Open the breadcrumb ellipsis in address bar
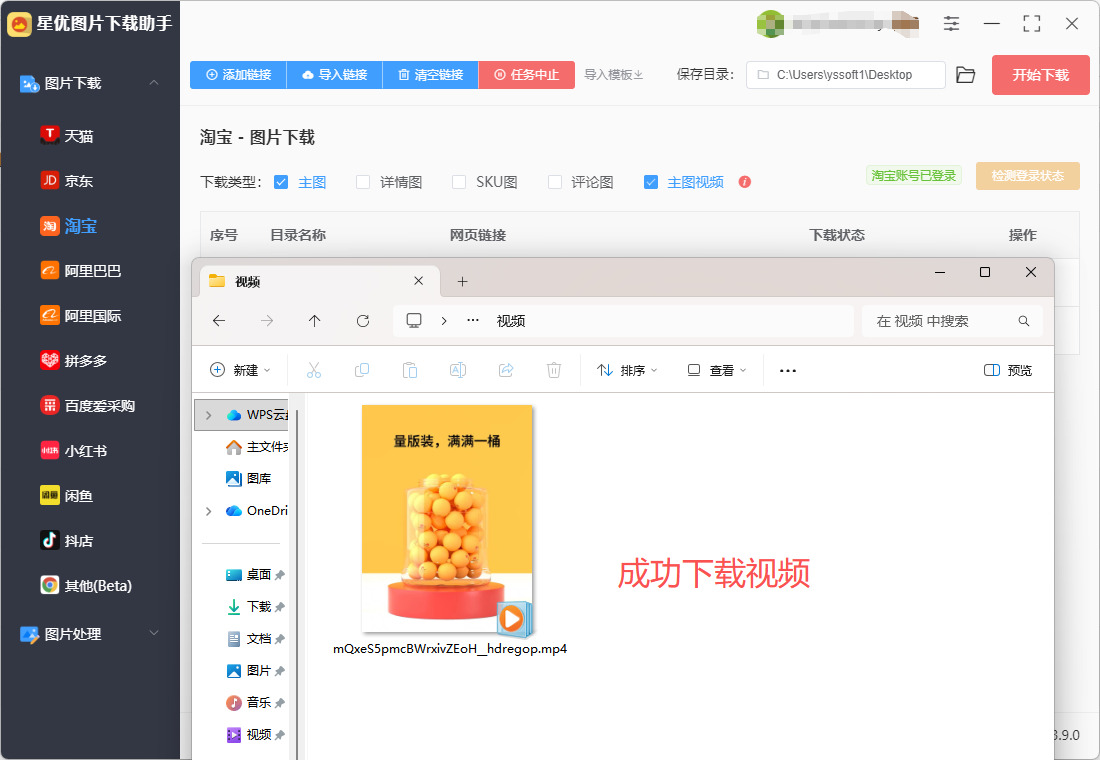 pos(473,321)
